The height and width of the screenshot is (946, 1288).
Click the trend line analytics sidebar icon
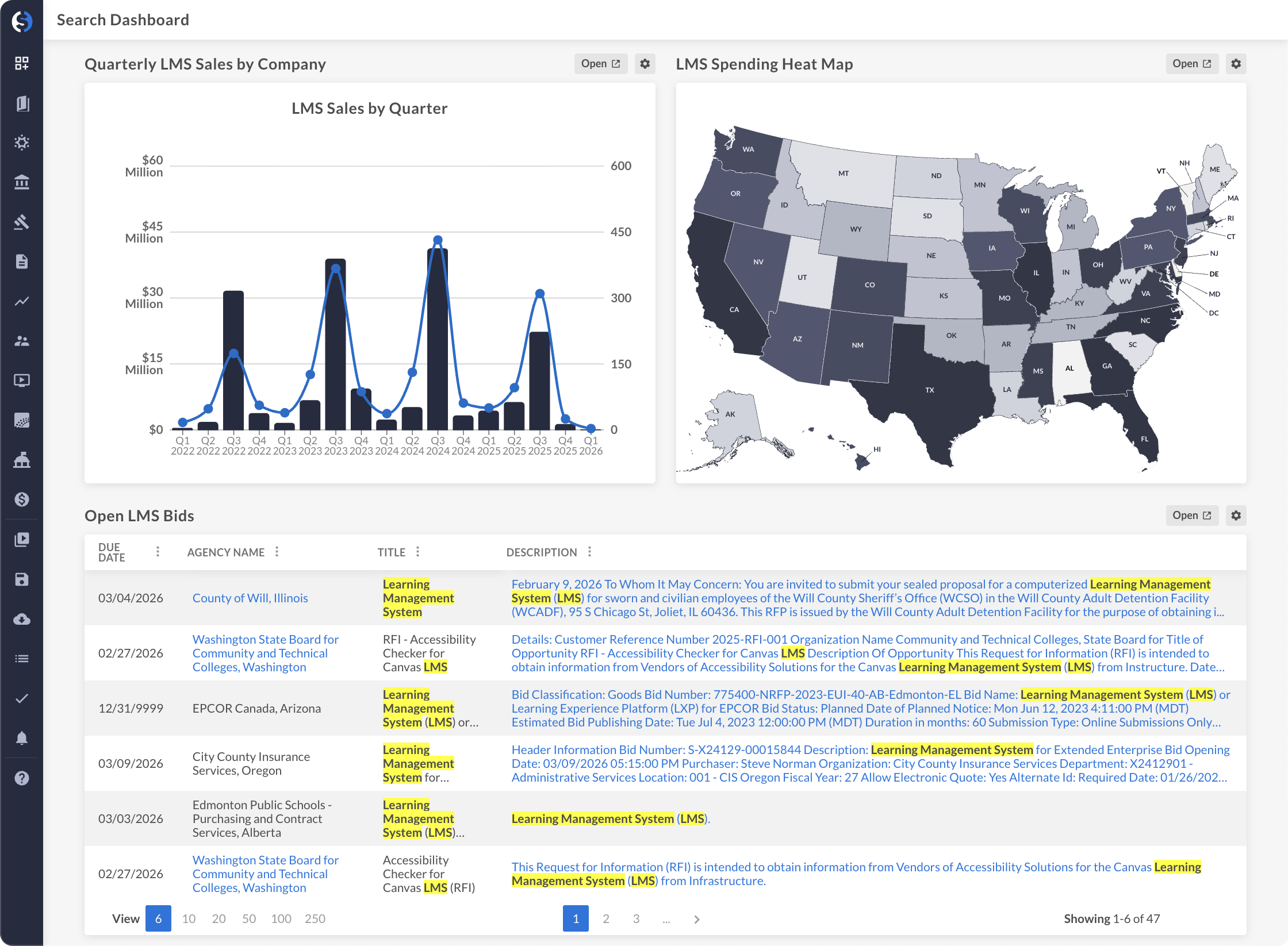(x=22, y=301)
